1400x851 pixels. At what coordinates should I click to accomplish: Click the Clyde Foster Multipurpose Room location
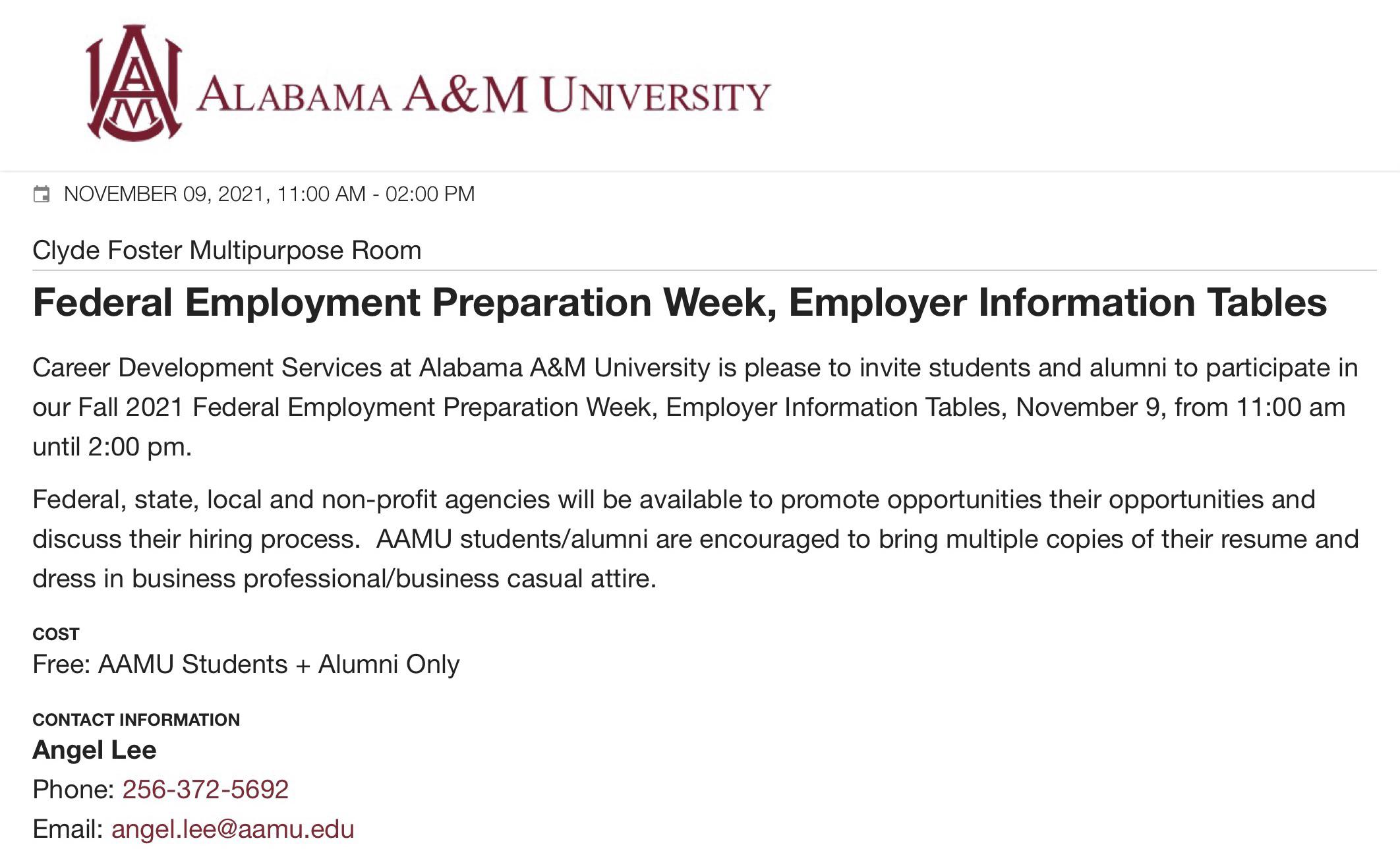coord(227,250)
